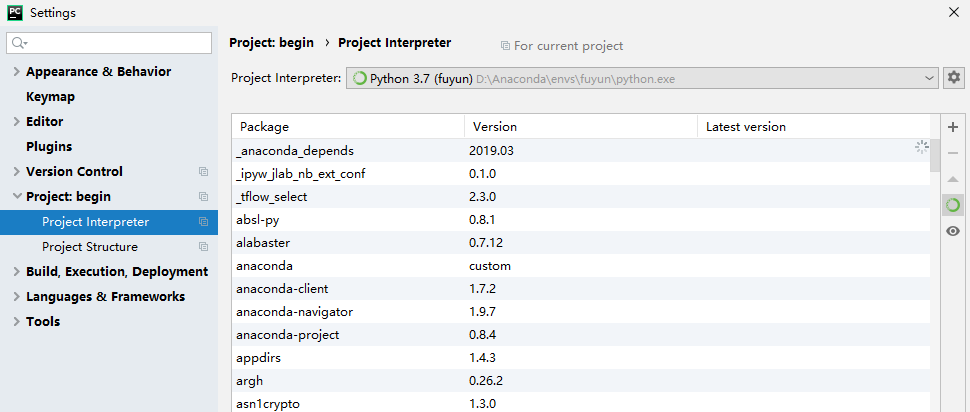Select the anaconda-project package row
Viewport: 970px width, 412px height.
tap(581, 335)
